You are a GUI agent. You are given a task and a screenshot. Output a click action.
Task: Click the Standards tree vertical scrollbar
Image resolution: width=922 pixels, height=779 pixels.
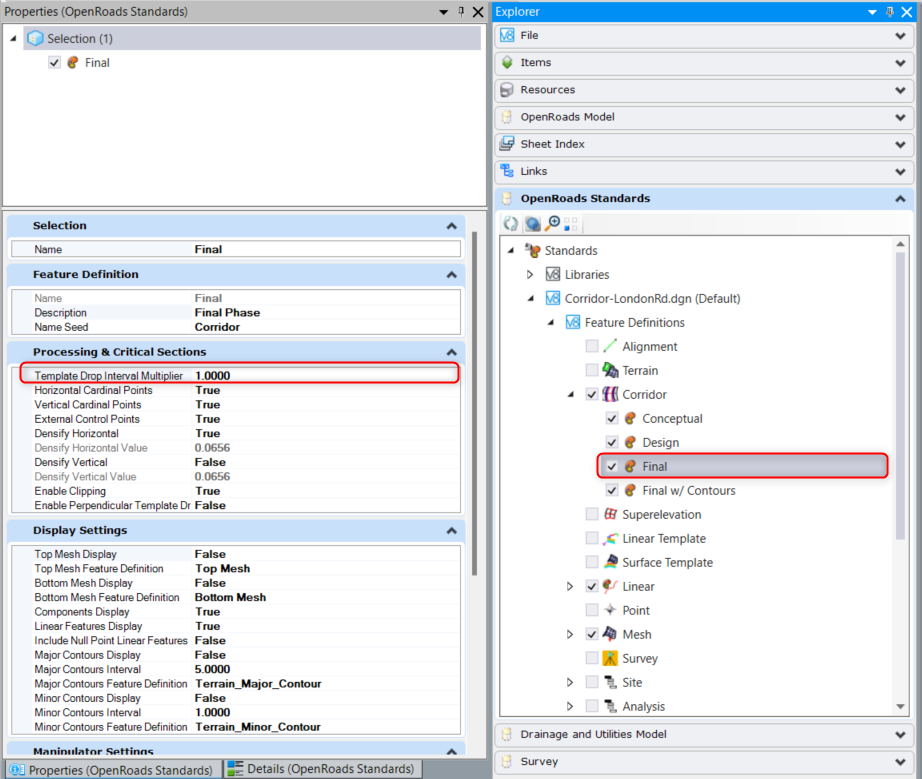pyautogui.click(x=900, y=395)
